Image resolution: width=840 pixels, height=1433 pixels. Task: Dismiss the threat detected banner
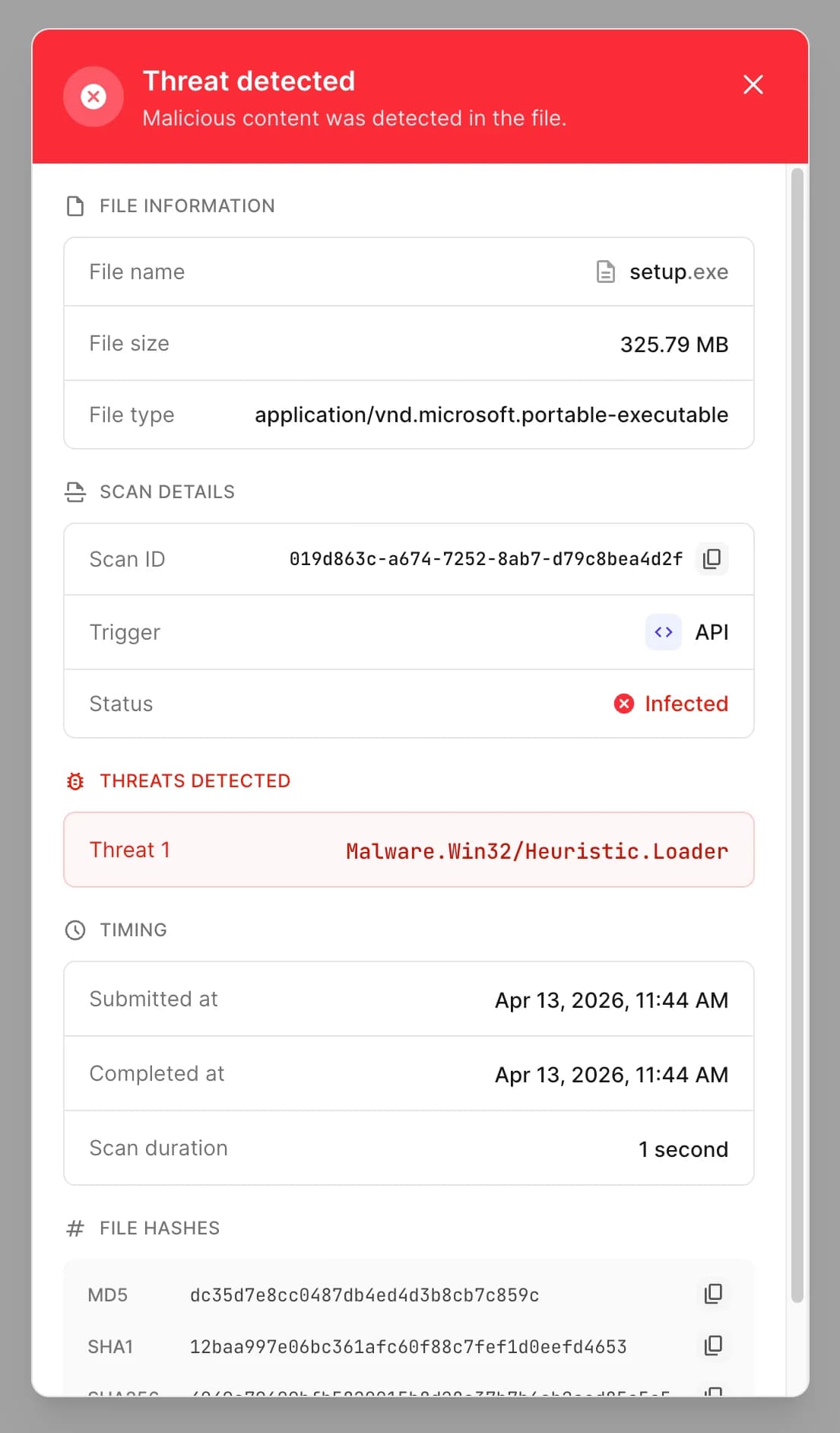pos(753,85)
